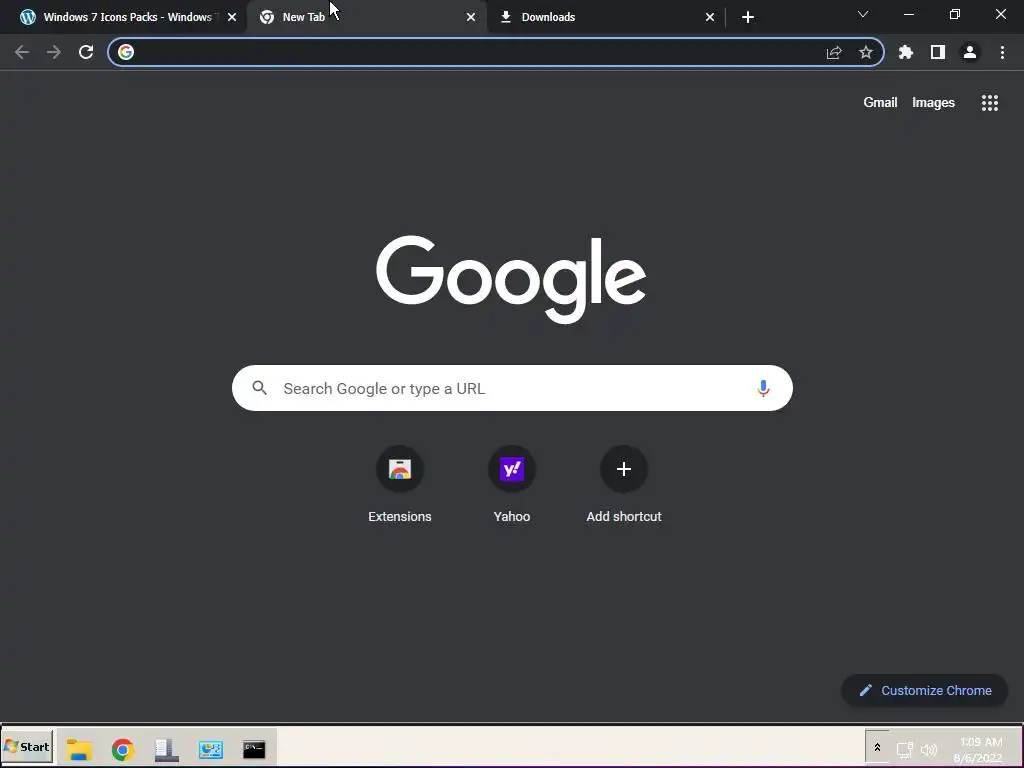Start voice search with the microphone
Image resolution: width=1024 pixels, height=768 pixels.
click(x=763, y=389)
